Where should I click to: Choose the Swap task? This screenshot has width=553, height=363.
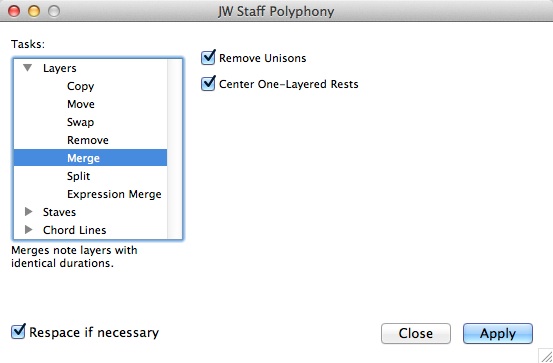coord(80,122)
